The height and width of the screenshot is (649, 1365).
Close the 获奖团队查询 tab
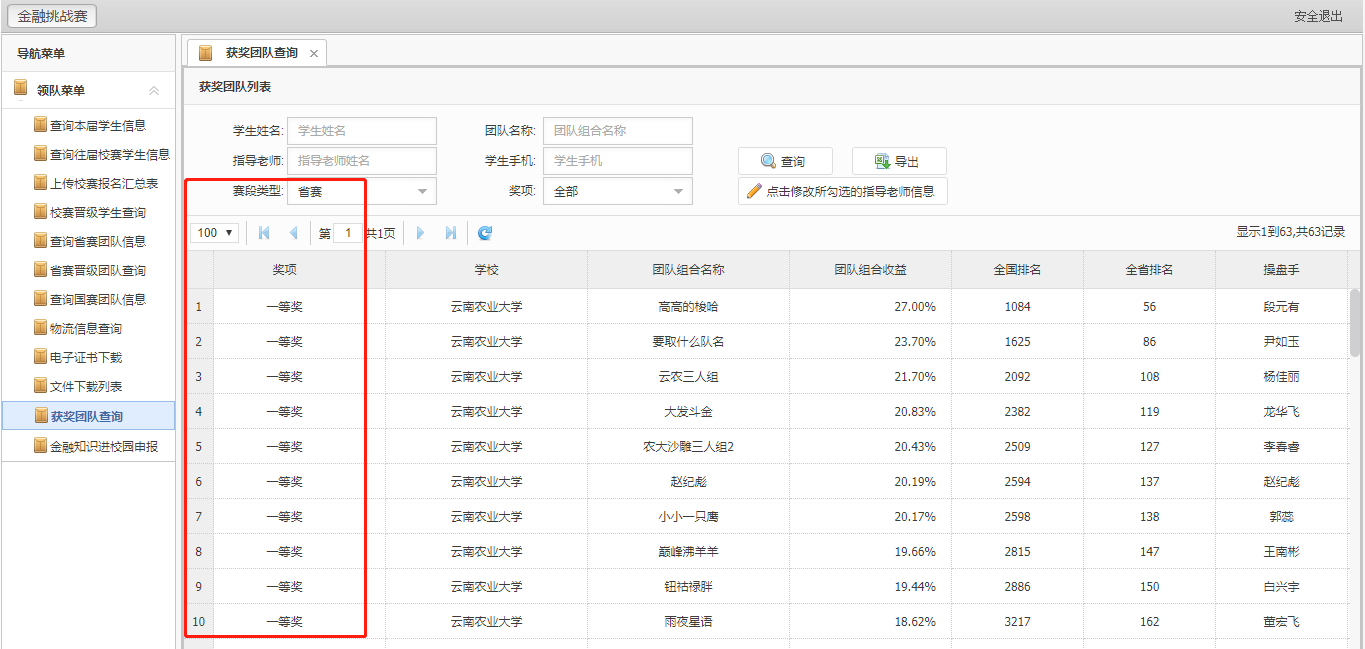pos(314,54)
